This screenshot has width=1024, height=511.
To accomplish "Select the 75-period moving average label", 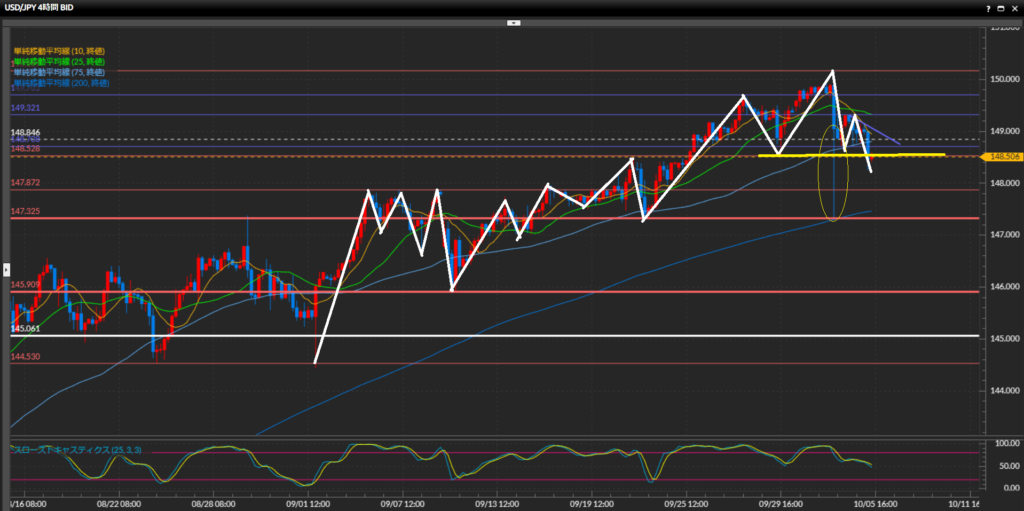I will pyautogui.click(x=60, y=72).
